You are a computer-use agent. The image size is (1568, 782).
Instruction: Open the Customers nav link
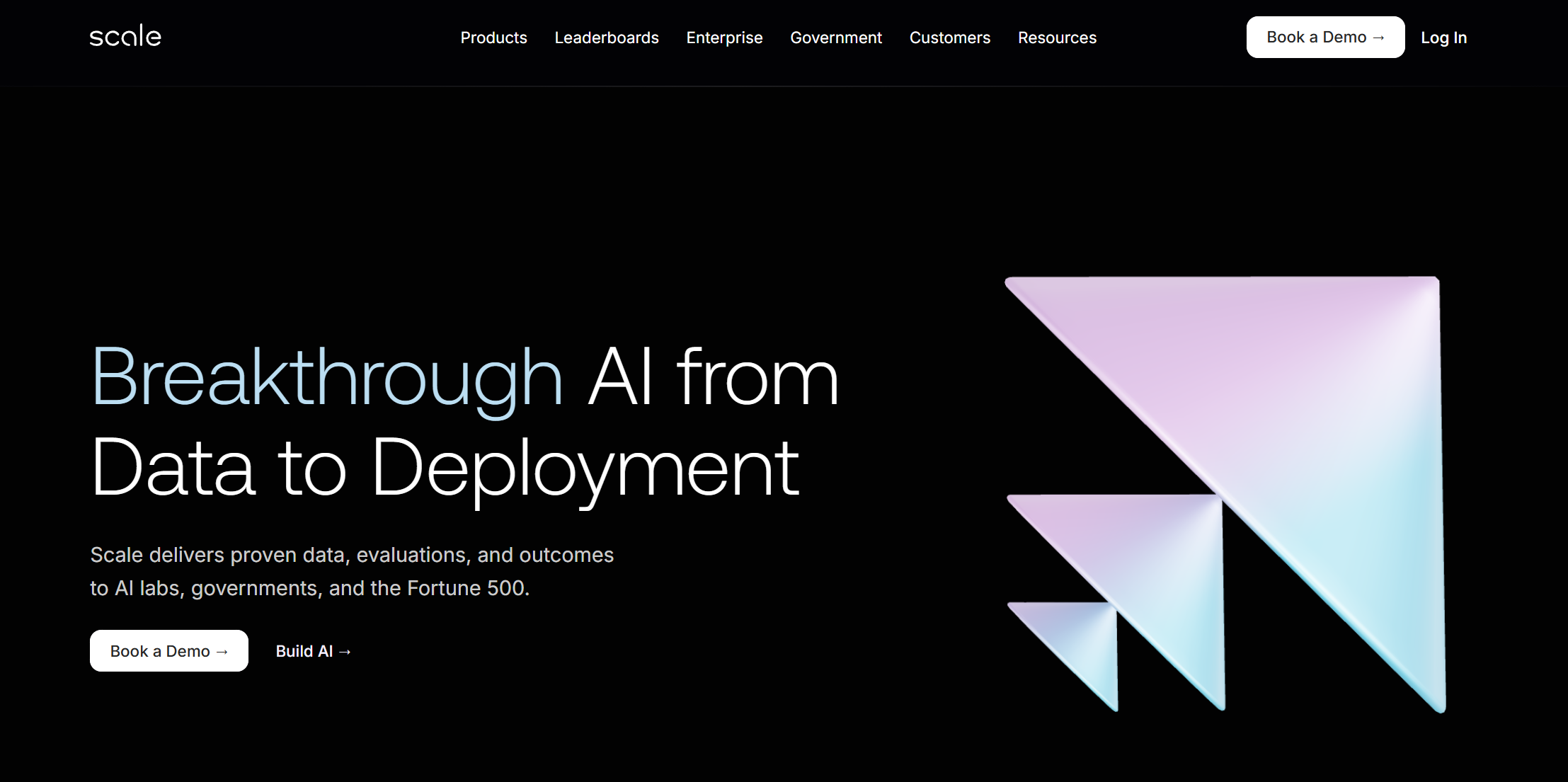coord(950,38)
